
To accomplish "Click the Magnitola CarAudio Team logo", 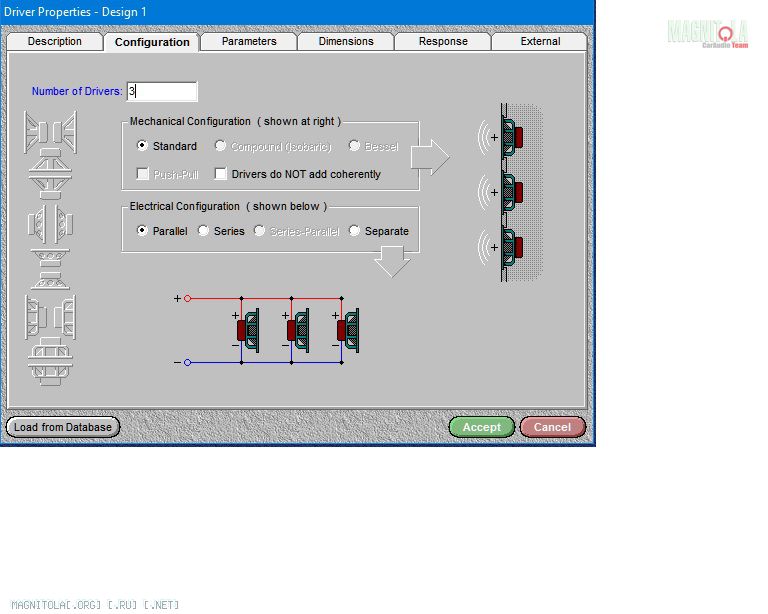I will click(707, 33).
